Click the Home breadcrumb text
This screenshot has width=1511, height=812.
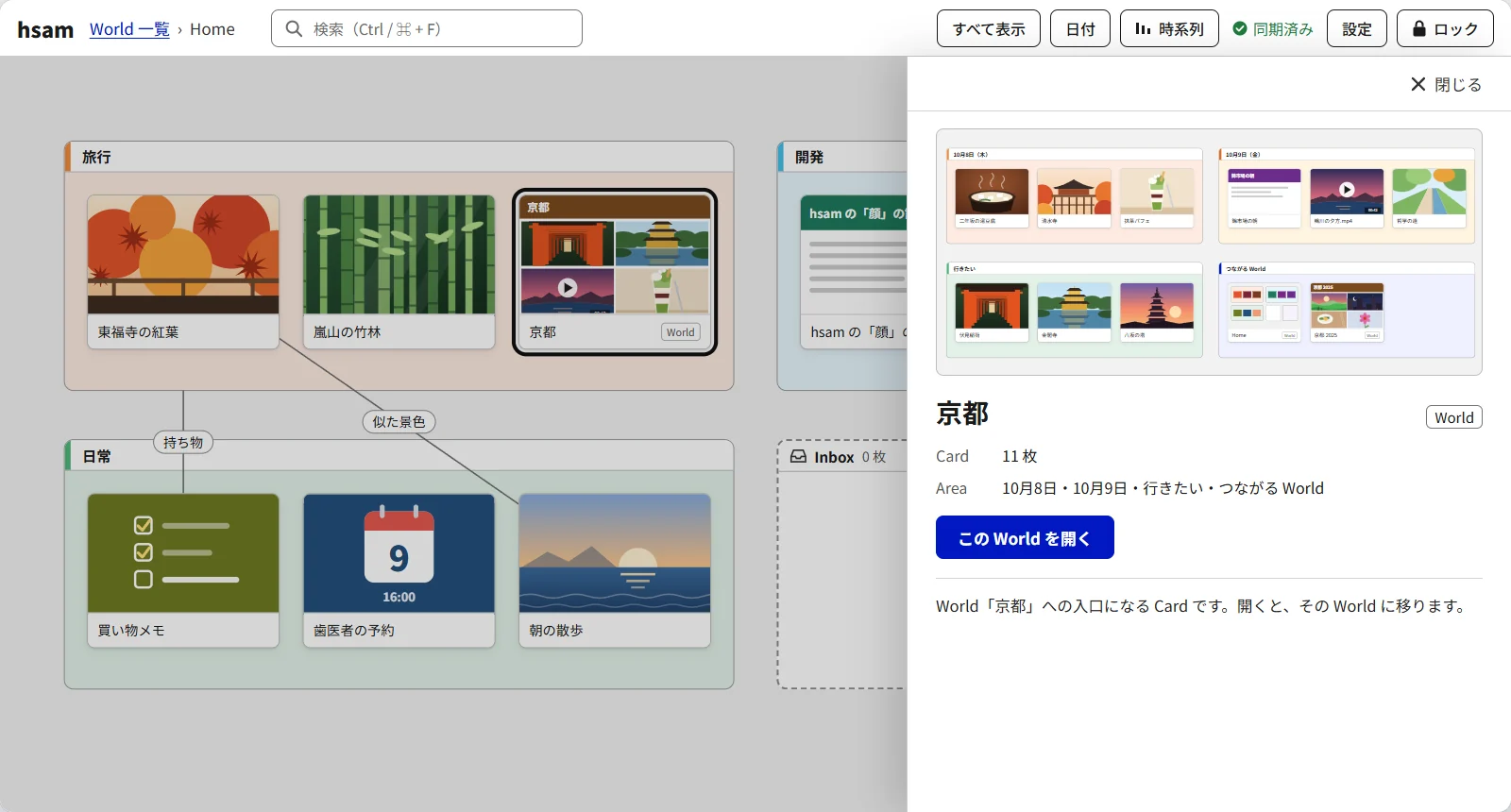click(212, 29)
